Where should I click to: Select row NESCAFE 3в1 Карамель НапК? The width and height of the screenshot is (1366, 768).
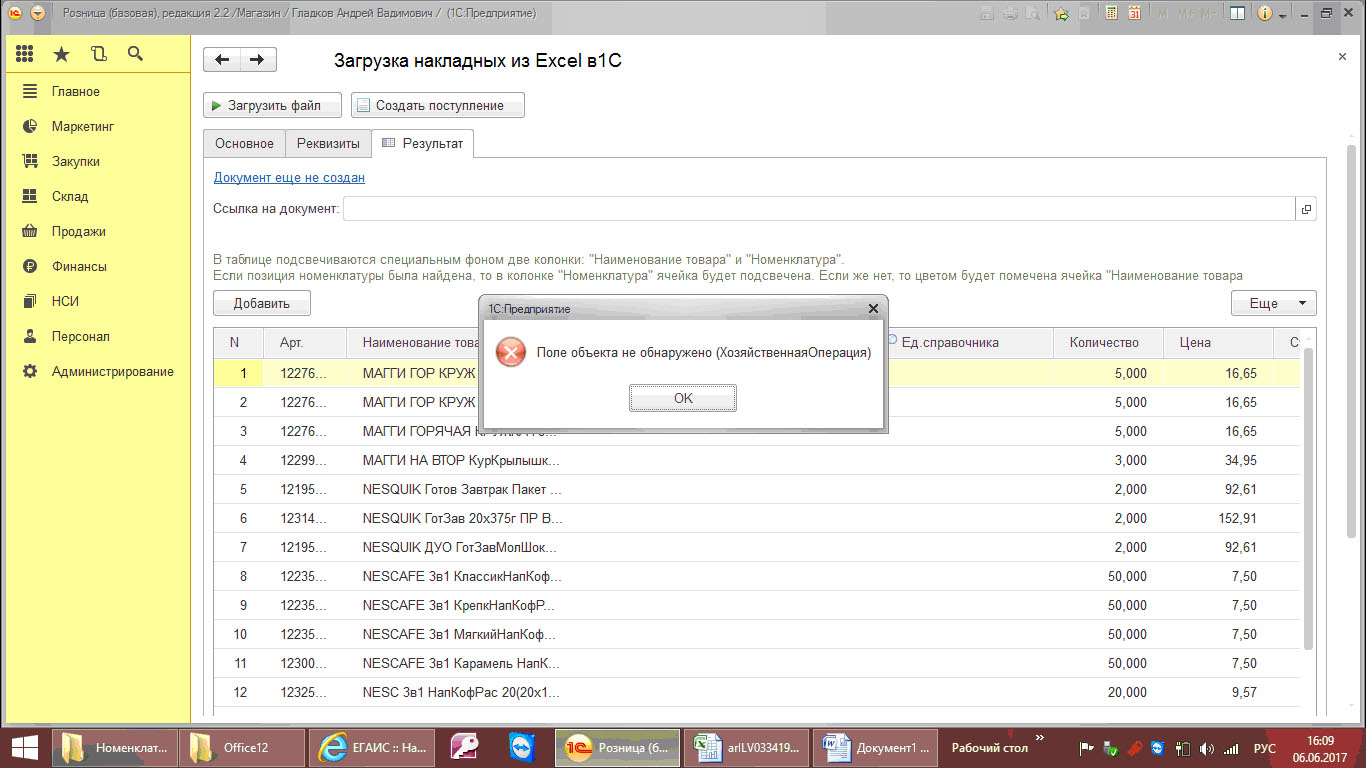(x=757, y=664)
